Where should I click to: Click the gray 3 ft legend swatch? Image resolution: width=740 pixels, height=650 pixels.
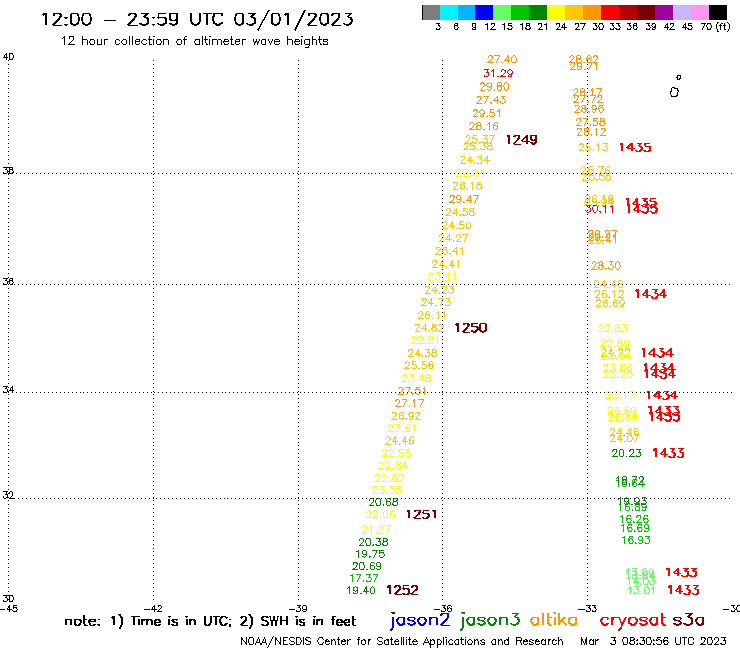pos(431,12)
